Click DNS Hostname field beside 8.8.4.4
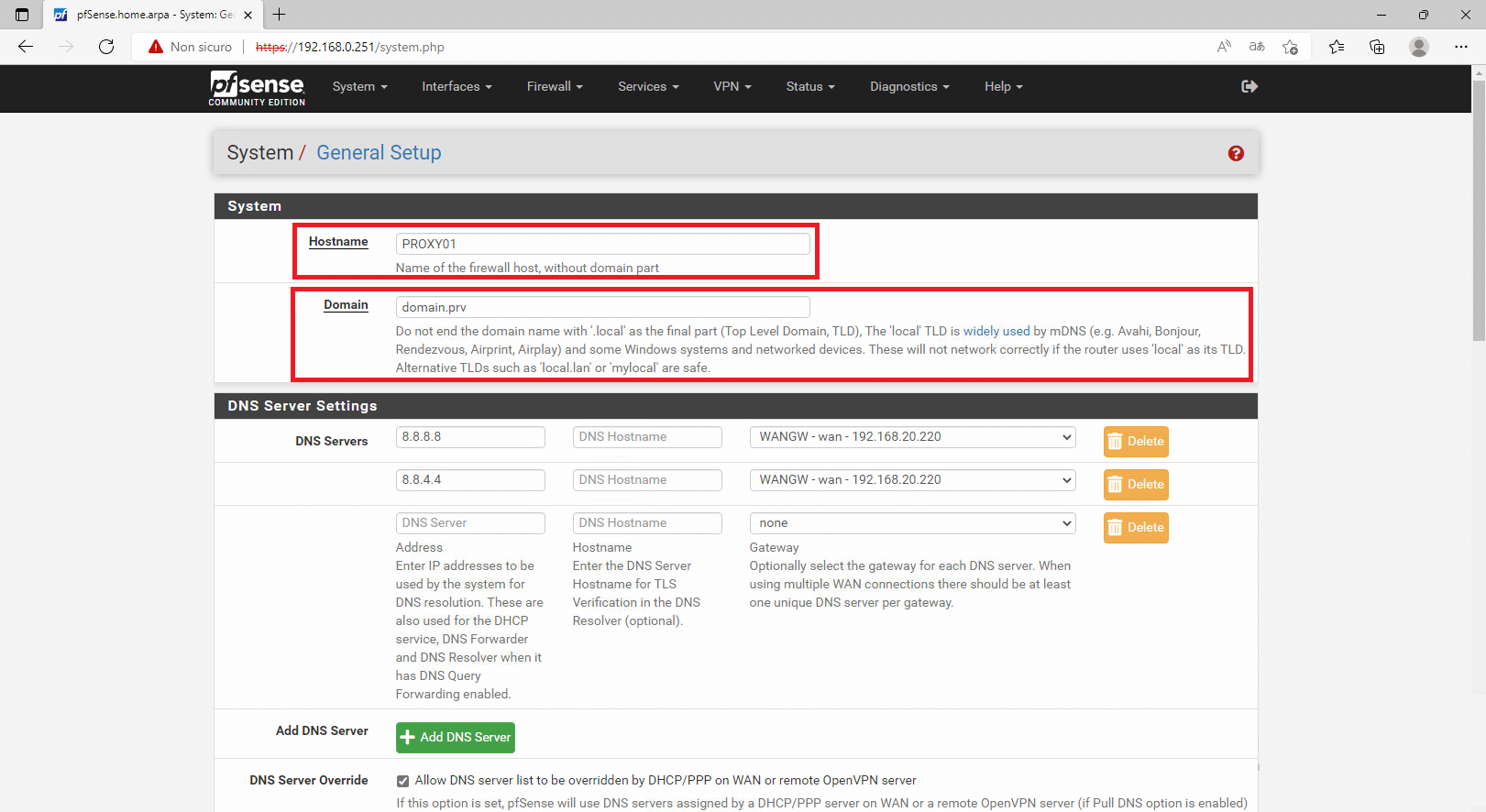 (x=647, y=480)
